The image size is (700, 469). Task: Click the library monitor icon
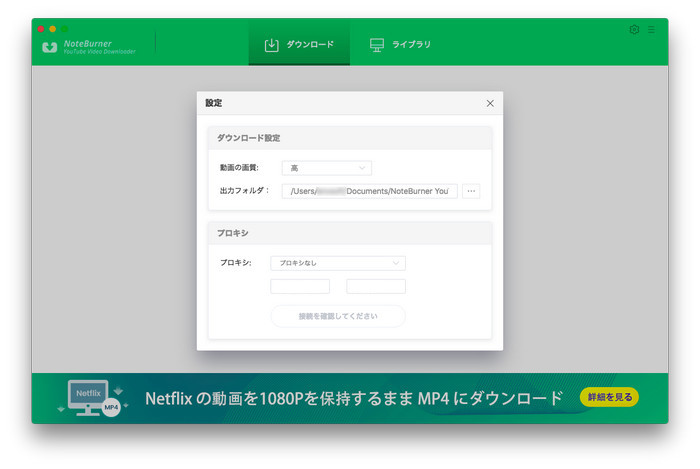click(377, 45)
